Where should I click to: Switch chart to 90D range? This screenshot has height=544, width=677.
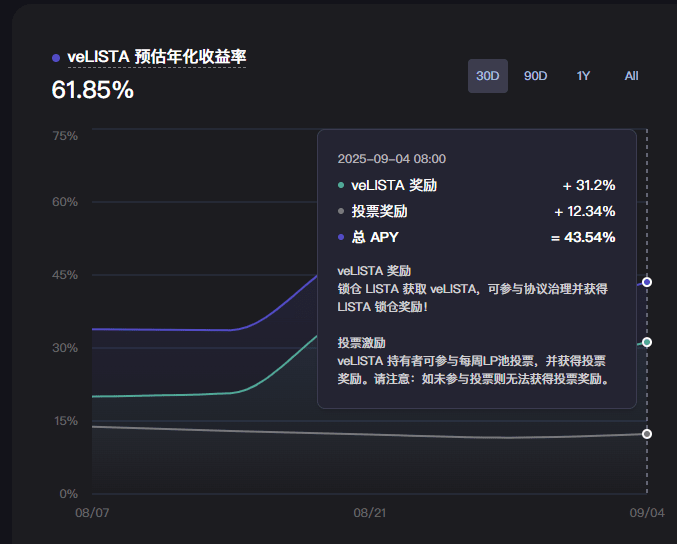tap(535, 76)
